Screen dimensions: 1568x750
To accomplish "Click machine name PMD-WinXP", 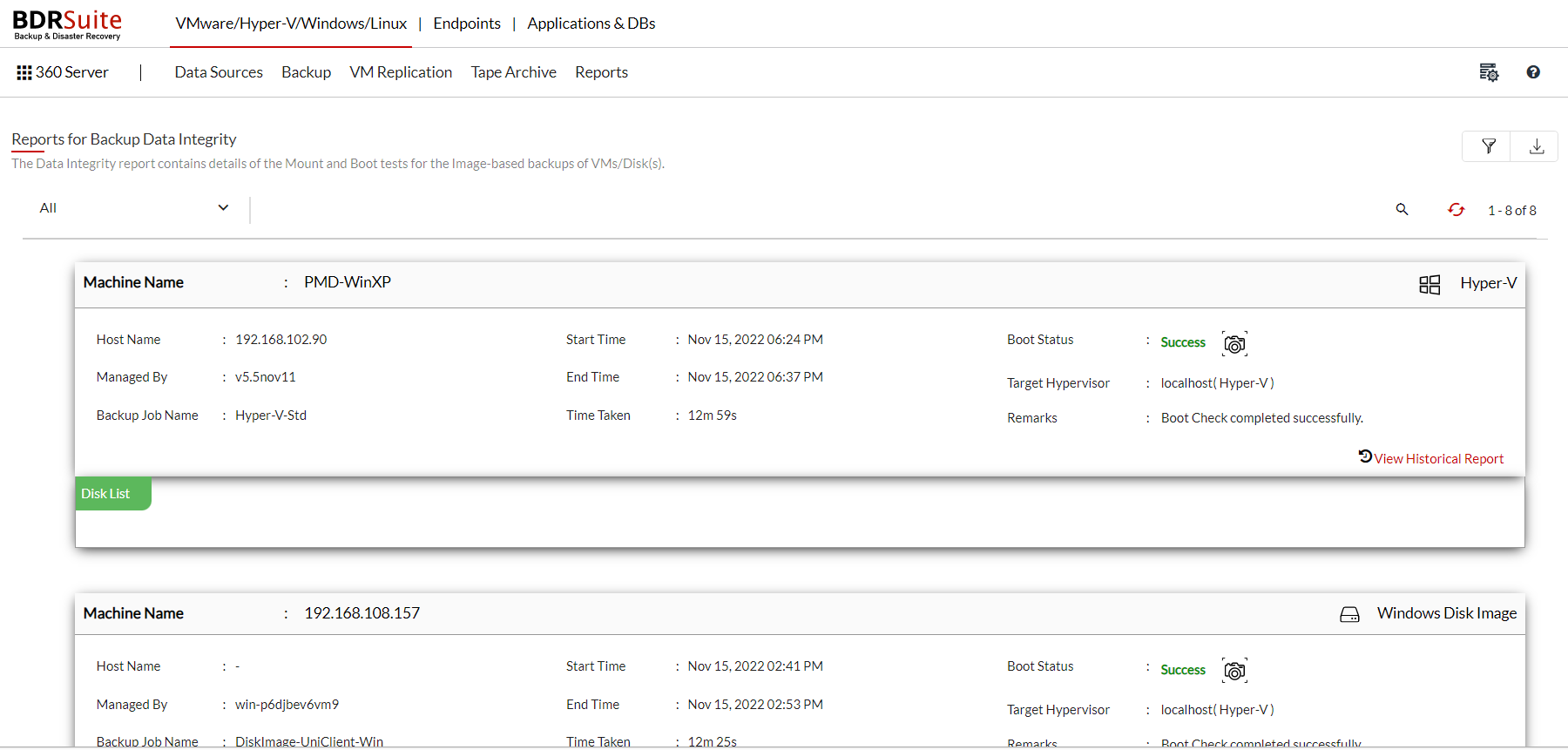I will tap(348, 282).
